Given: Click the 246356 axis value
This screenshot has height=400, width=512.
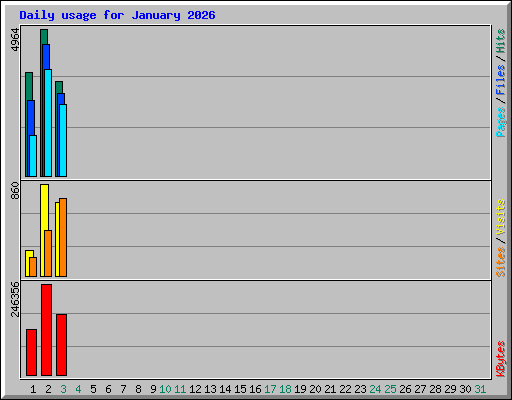Looking at the screenshot, I should (15, 299).
